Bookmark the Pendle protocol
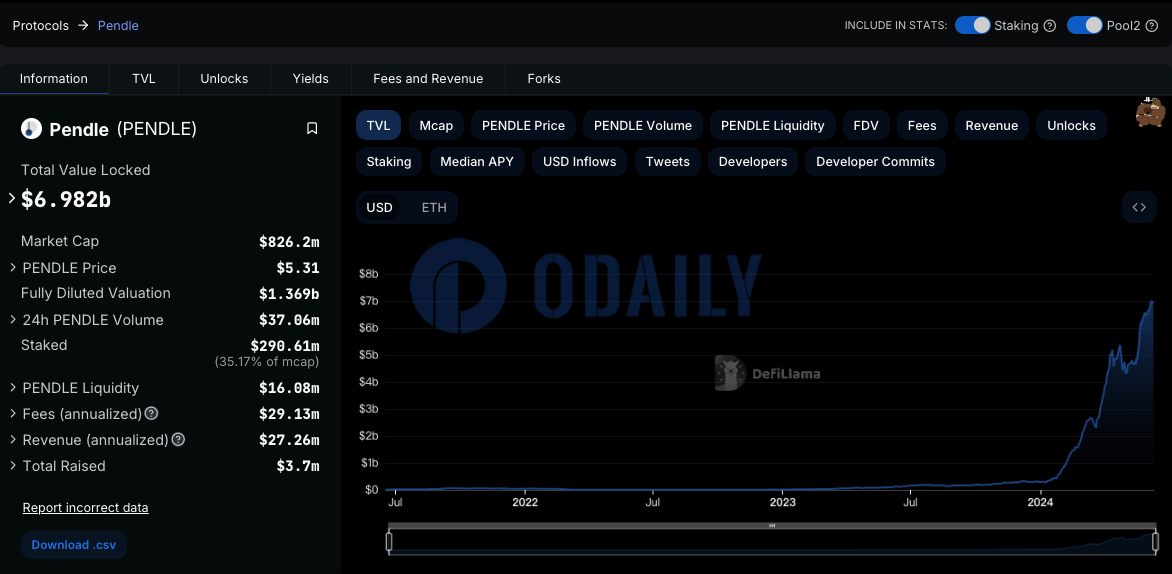This screenshot has height=574, width=1172. (x=312, y=129)
